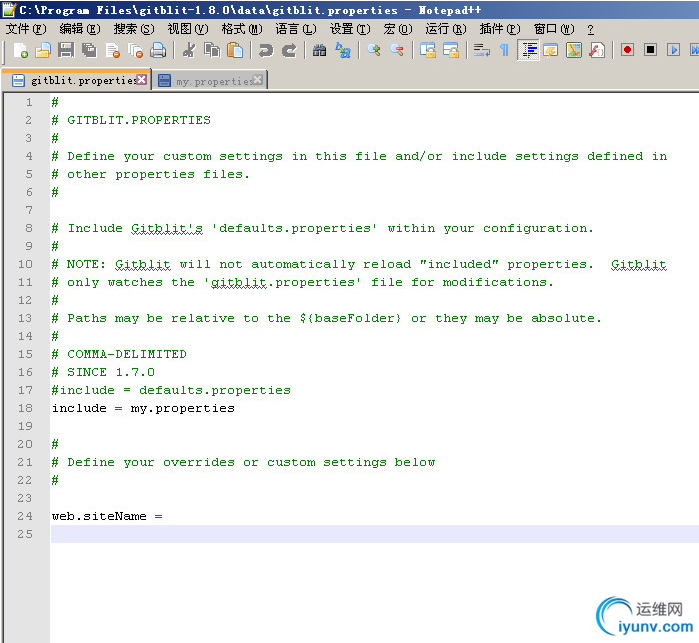Place cursor on 'include = my.properties' line
This screenshot has height=643, width=699.
143,408
